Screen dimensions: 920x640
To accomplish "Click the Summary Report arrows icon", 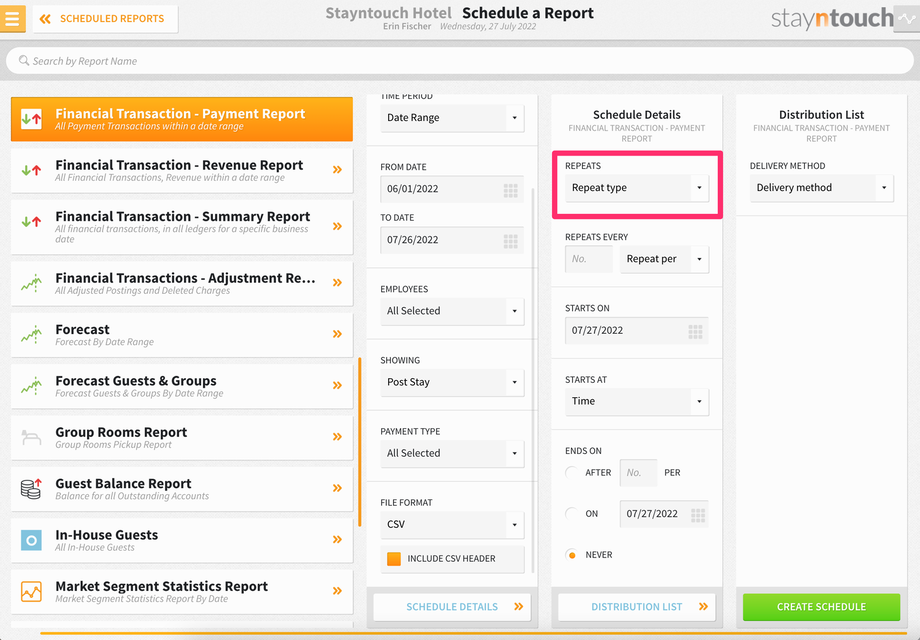I will 31,222.
